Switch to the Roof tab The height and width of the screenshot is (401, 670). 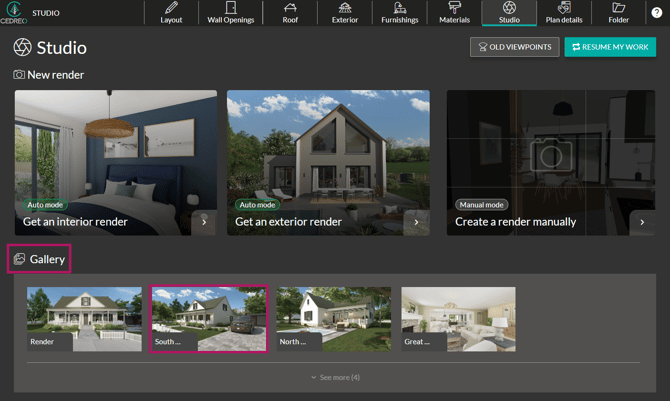tap(290, 13)
